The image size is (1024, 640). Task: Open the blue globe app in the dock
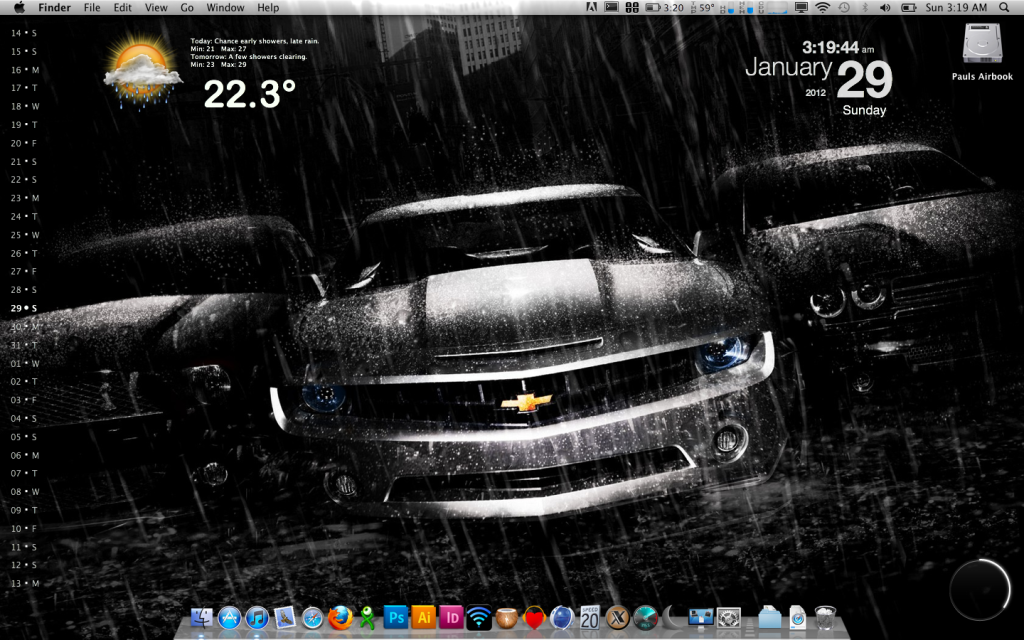pyautogui.click(x=562, y=617)
